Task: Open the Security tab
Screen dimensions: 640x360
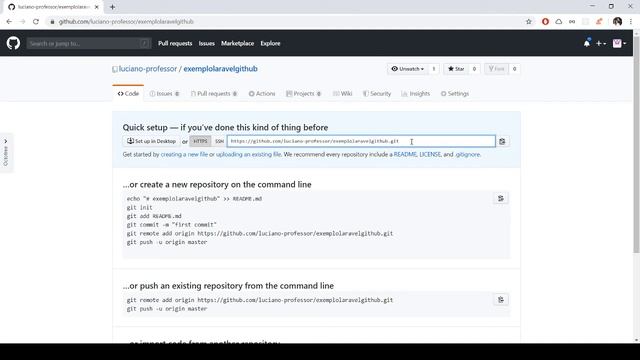Action: click(377, 93)
